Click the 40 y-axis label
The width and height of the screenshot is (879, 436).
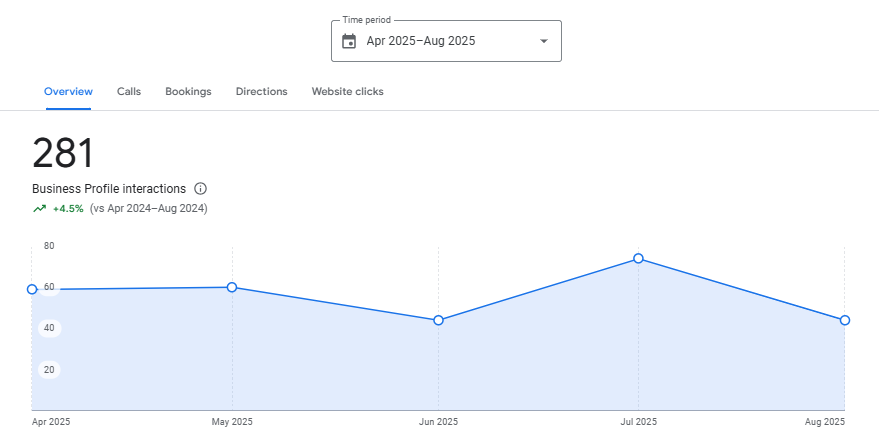click(49, 328)
